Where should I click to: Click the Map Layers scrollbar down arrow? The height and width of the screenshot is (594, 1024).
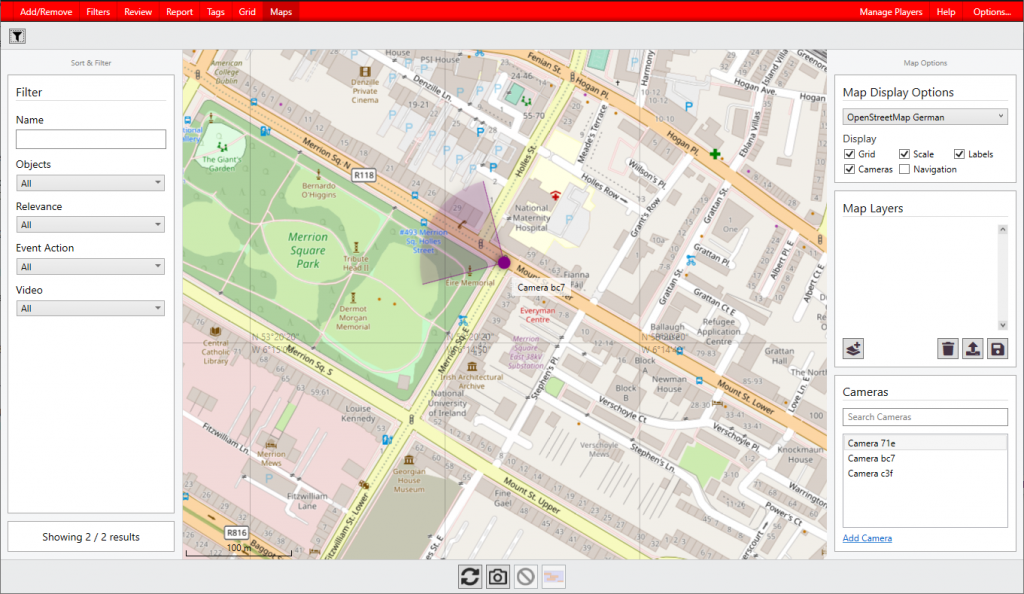pos(1002,325)
